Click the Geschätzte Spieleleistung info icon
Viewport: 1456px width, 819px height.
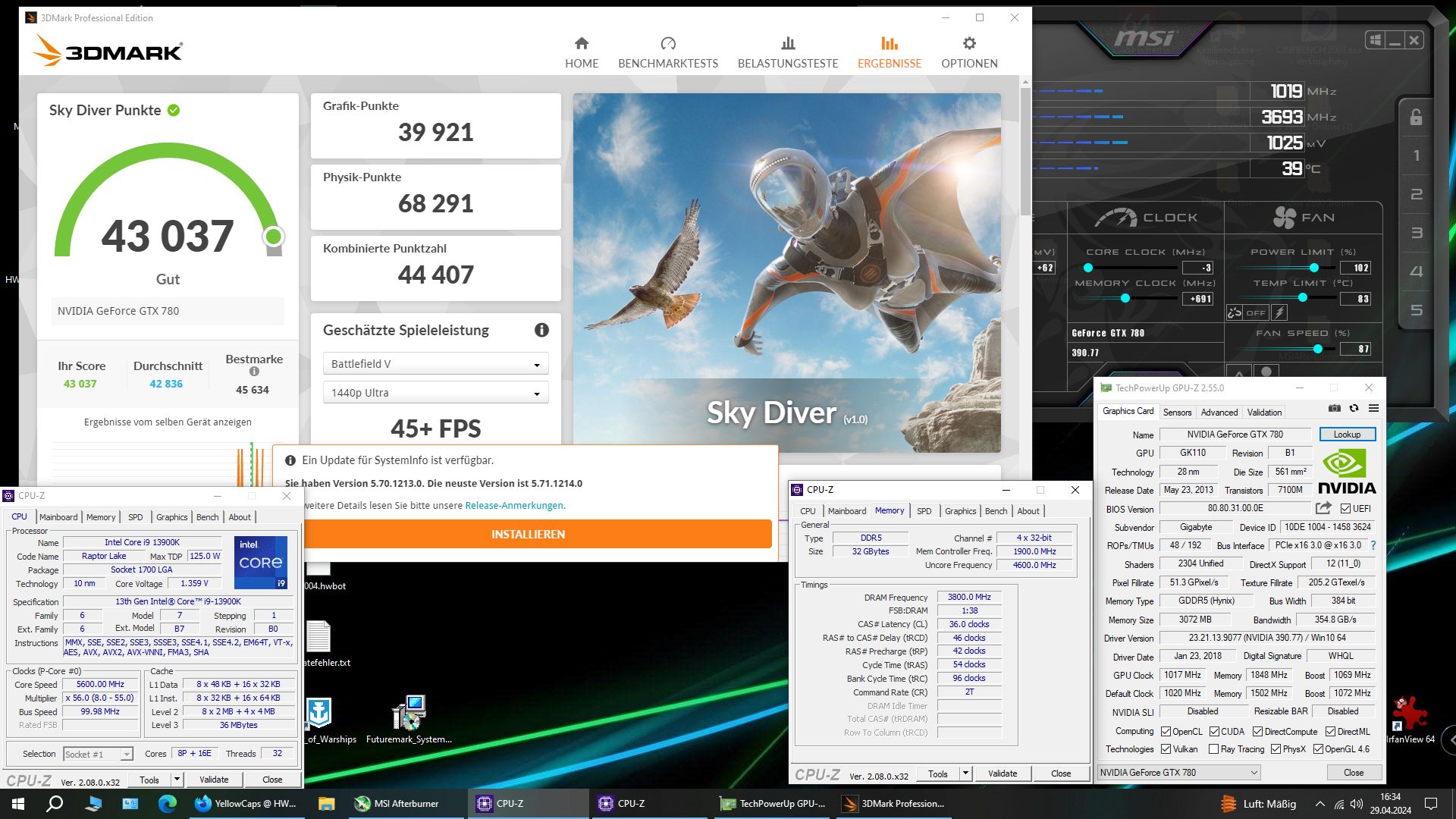click(x=541, y=330)
